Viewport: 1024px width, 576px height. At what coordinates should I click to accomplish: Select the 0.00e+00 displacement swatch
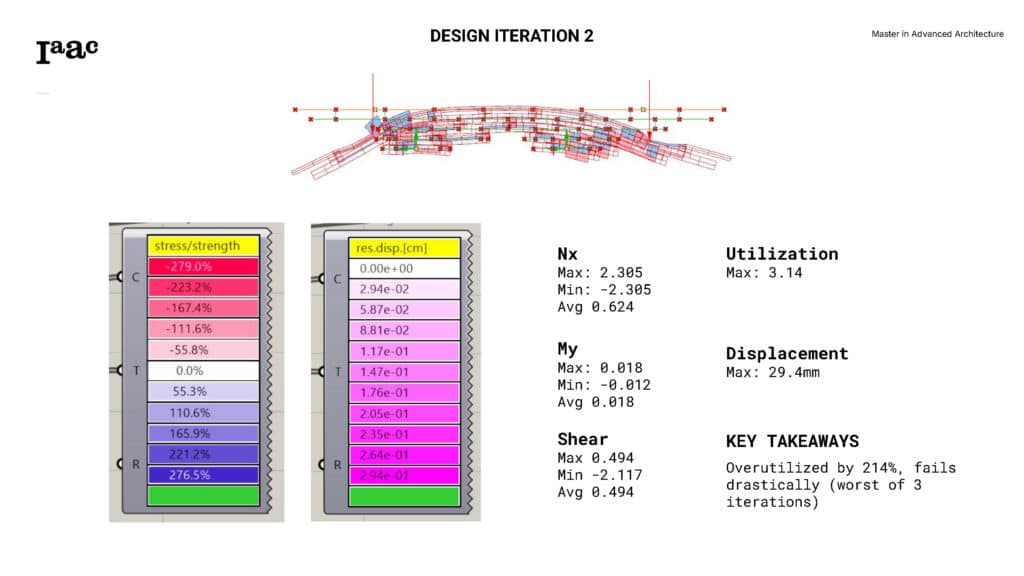[x=405, y=268]
